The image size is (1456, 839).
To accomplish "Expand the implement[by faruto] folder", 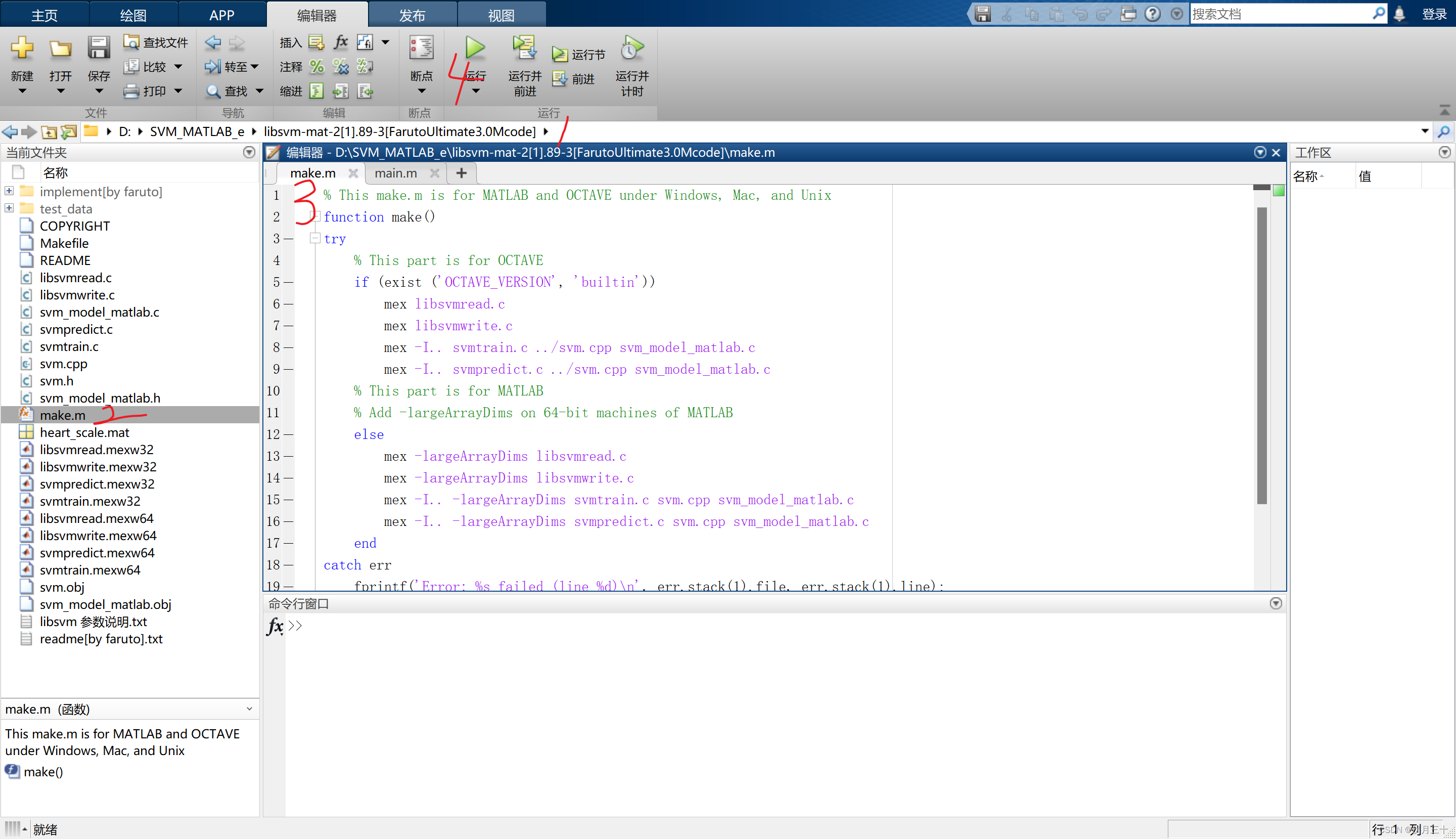I will click(9, 191).
